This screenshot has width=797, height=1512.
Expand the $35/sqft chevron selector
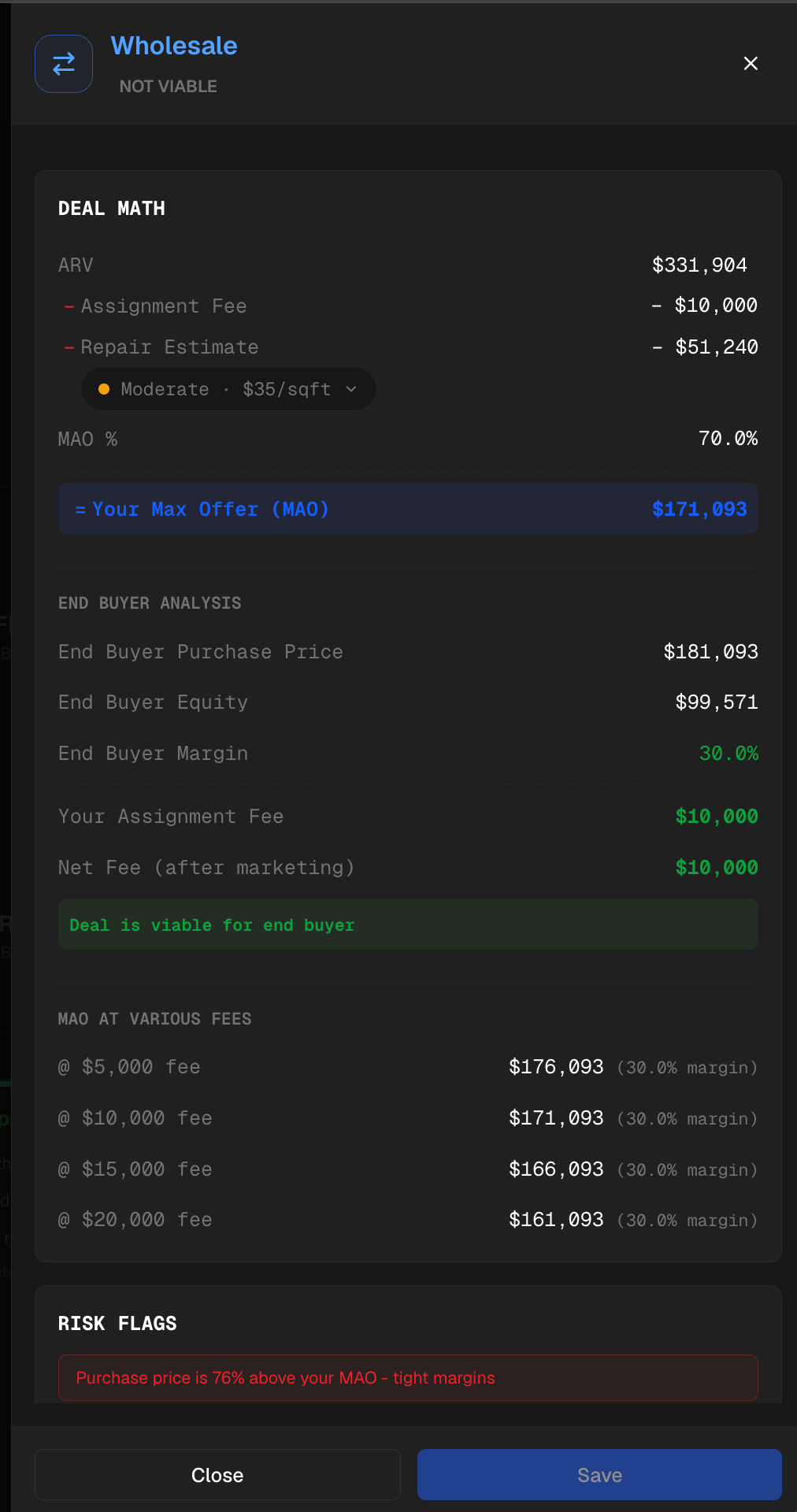pos(352,388)
